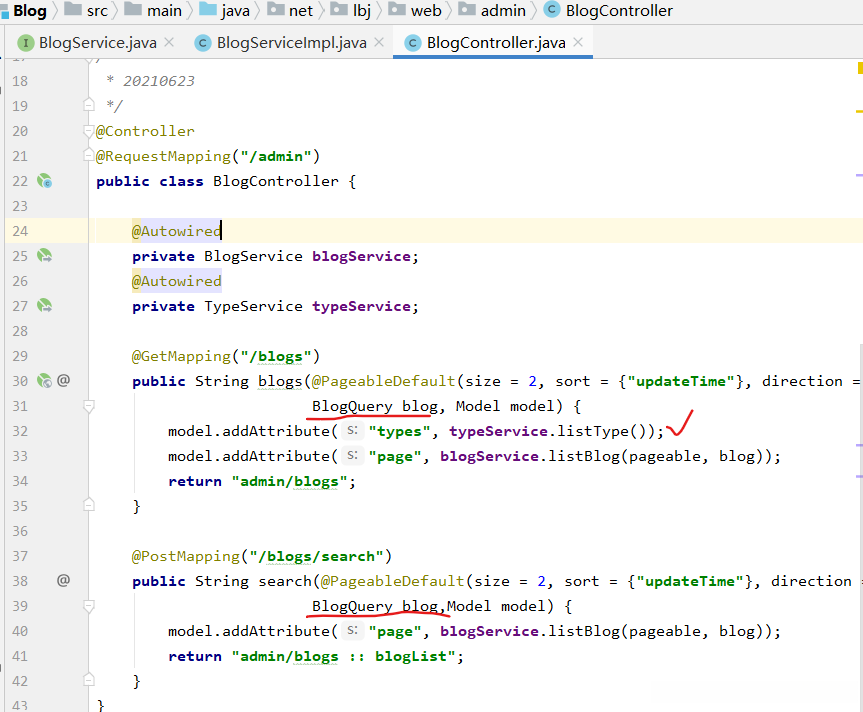Click the yellow warning indicator at top of scrollbar
This screenshot has width=863, height=712.
tap(859, 69)
